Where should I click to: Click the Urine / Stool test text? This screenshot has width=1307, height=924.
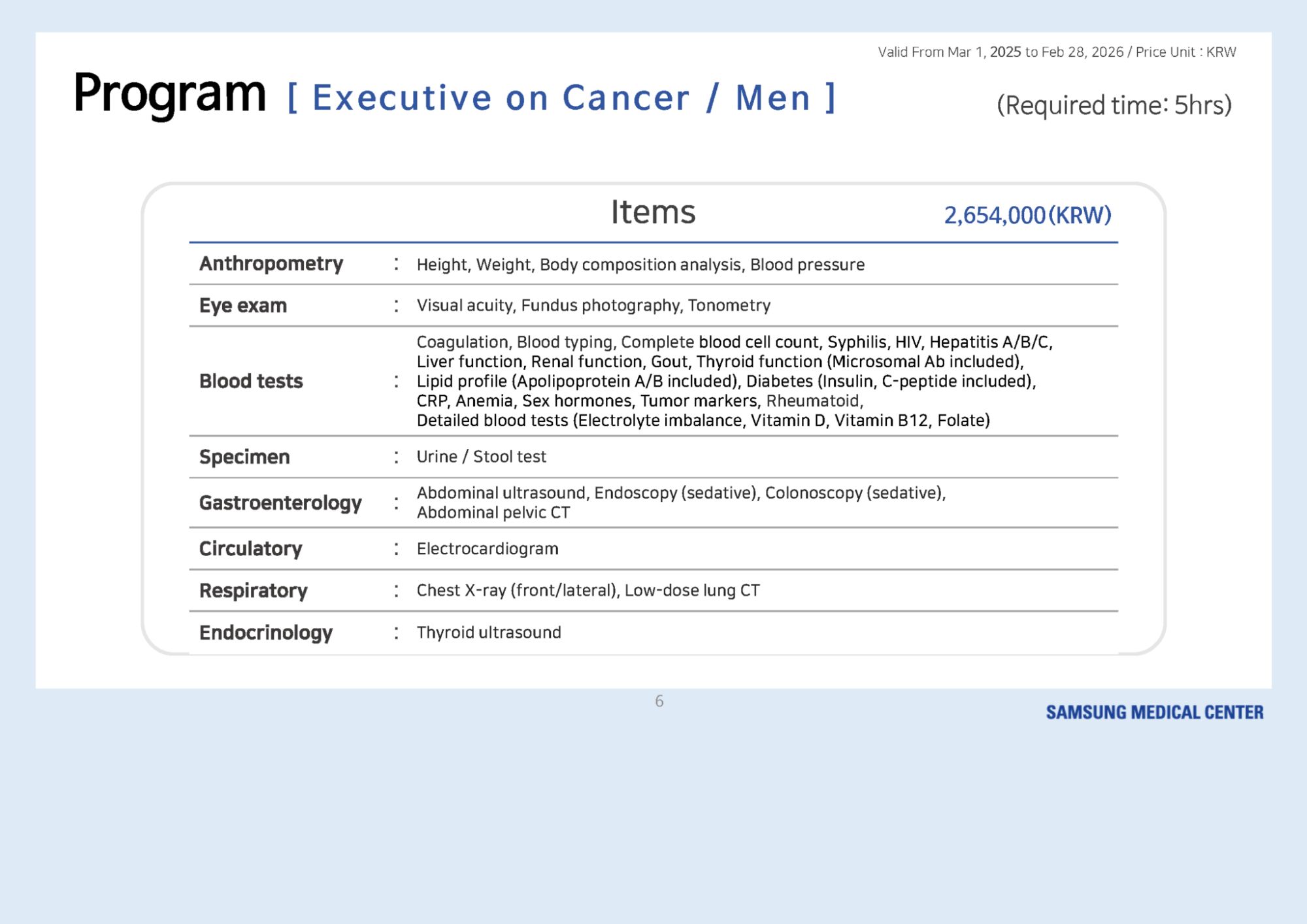pos(481,457)
